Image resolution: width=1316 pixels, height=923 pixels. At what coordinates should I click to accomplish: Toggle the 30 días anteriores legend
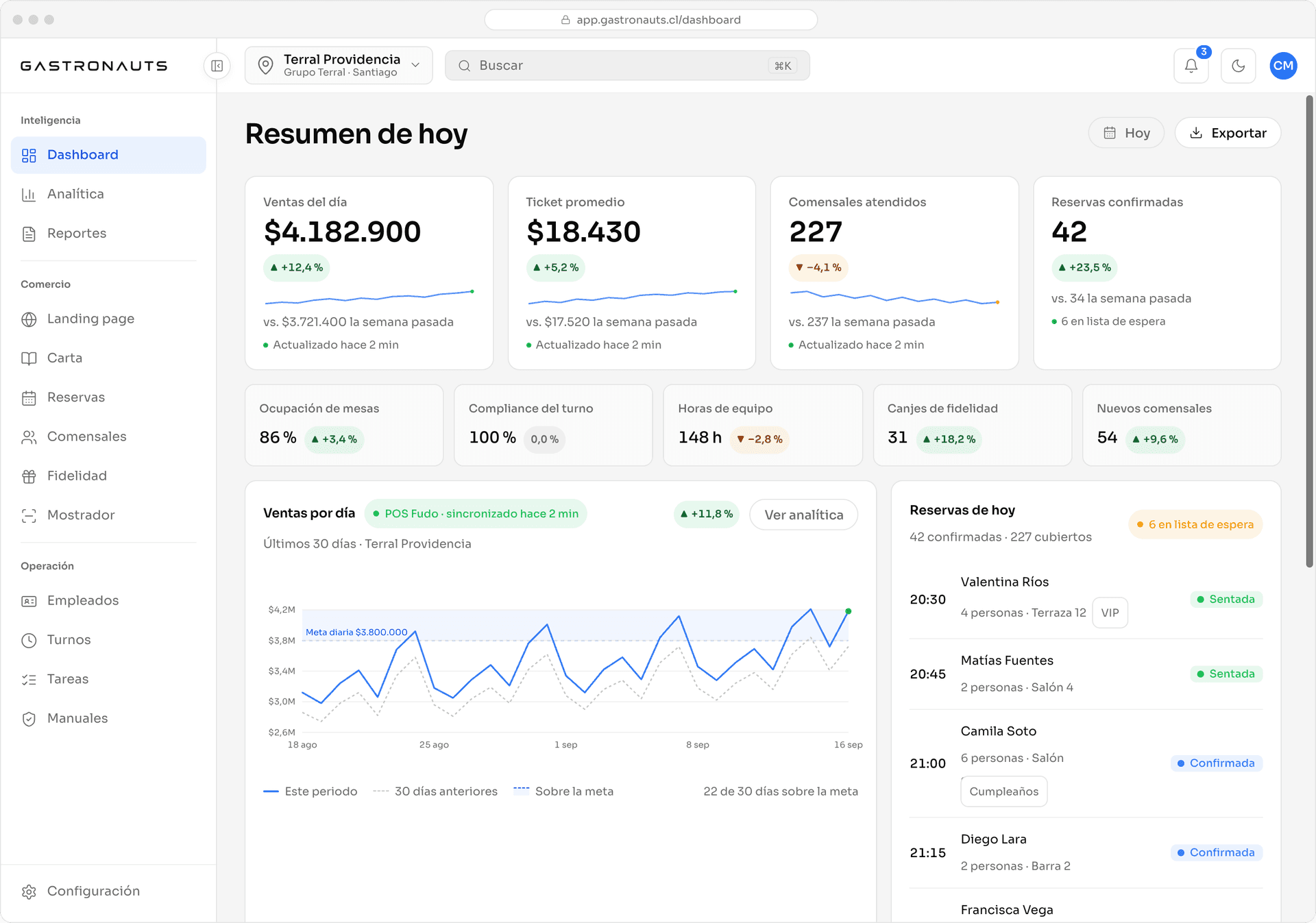[x=435, y=791]
